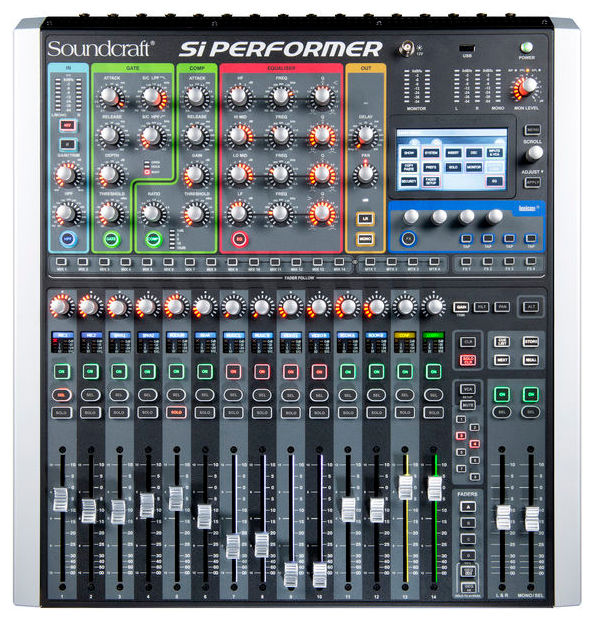The image size is (593, 620).
Task: Click the red round EQ button
Action: [239, 239]
